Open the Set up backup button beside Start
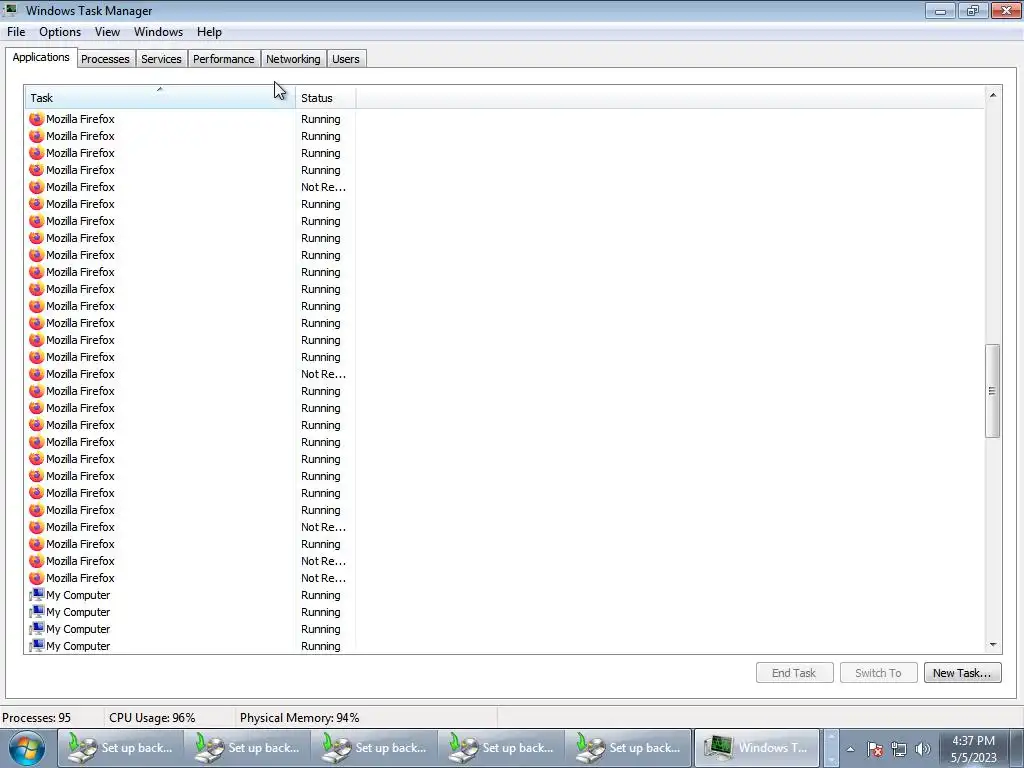The height and width of the screenshot is (768, 1024). 120,748
